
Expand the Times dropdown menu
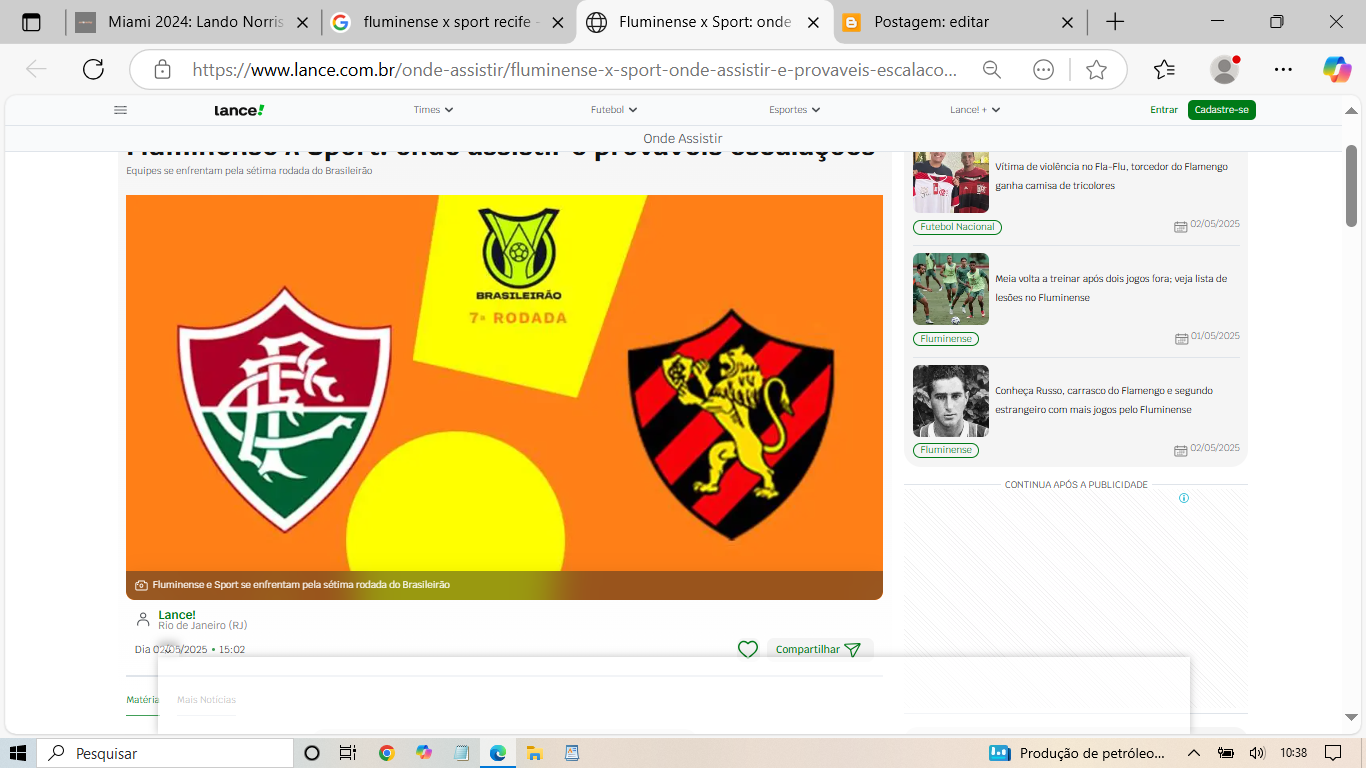coord(433,110)
